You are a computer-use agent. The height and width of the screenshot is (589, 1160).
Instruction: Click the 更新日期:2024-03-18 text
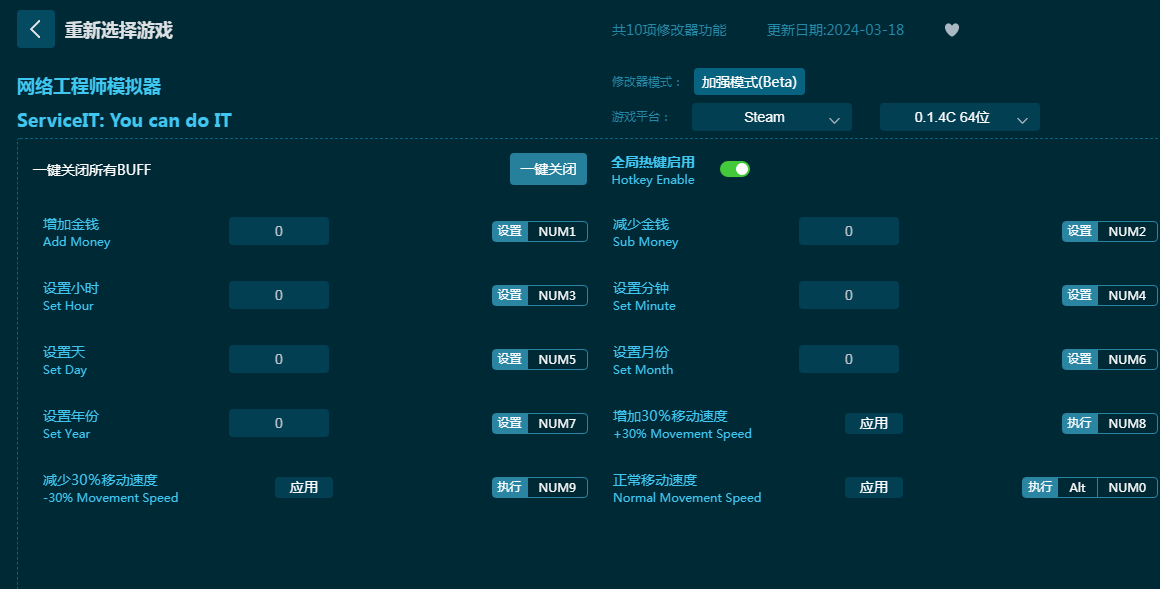click(x=835, y=30)
